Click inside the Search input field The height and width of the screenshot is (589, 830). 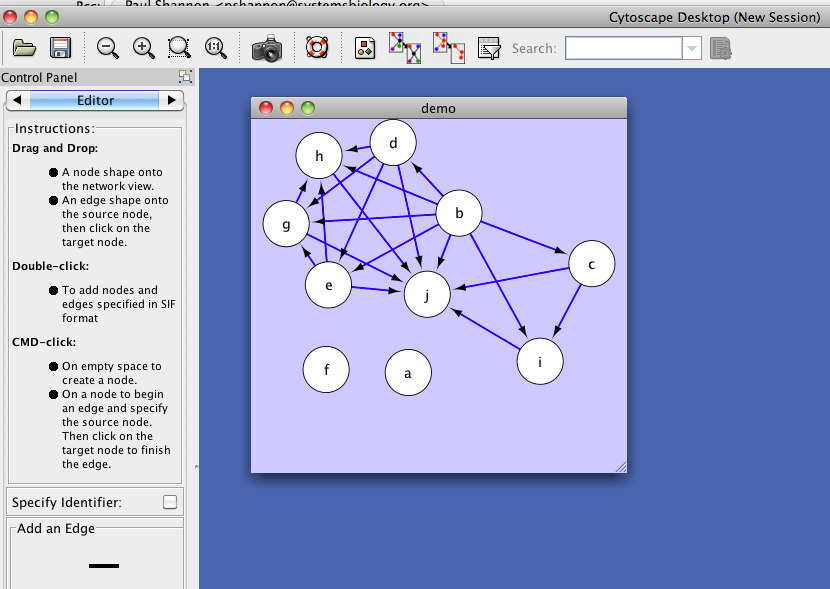click(623, 48)
